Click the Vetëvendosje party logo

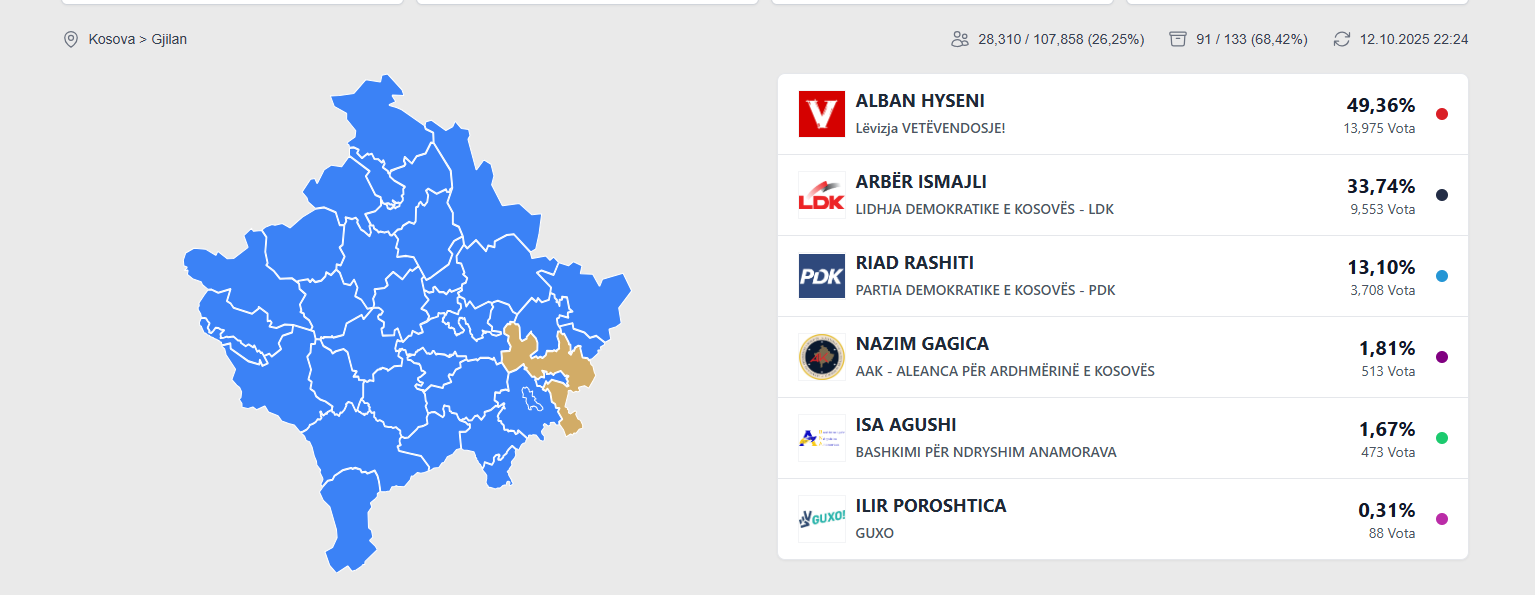(x=822, y=114)
